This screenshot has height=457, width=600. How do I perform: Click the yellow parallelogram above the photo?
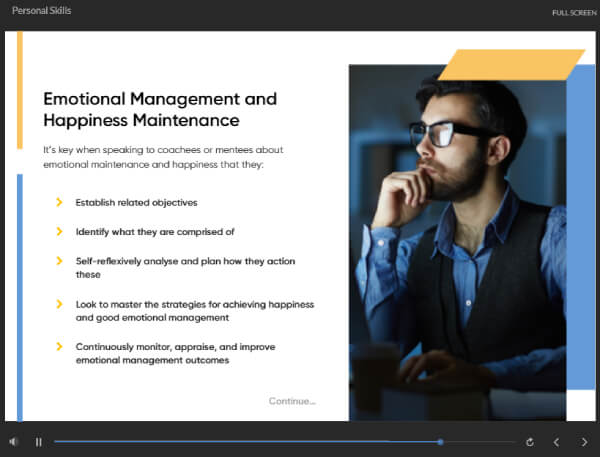(510, 64)
